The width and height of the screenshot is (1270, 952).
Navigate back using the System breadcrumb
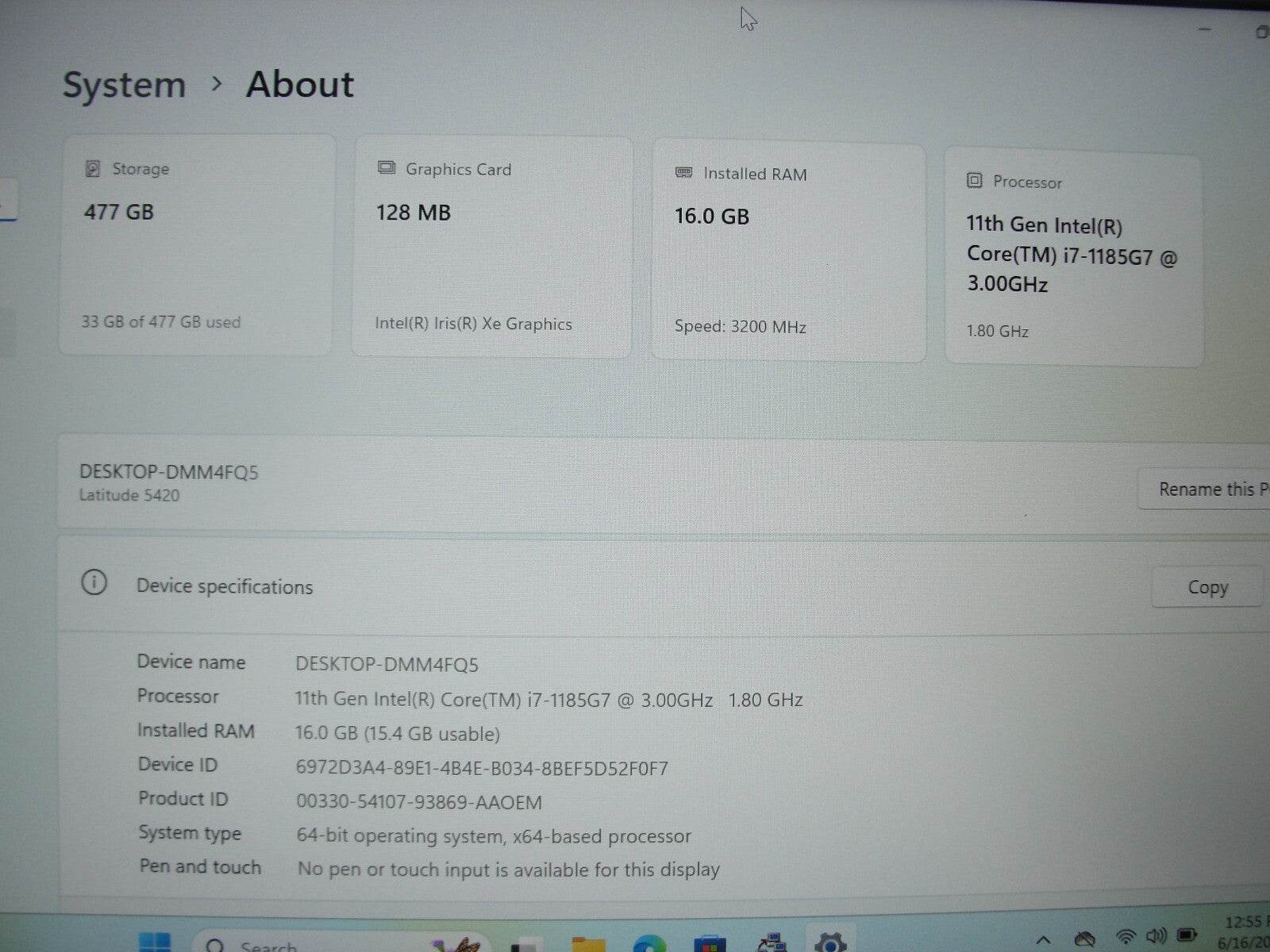click(x=124, y=84)
